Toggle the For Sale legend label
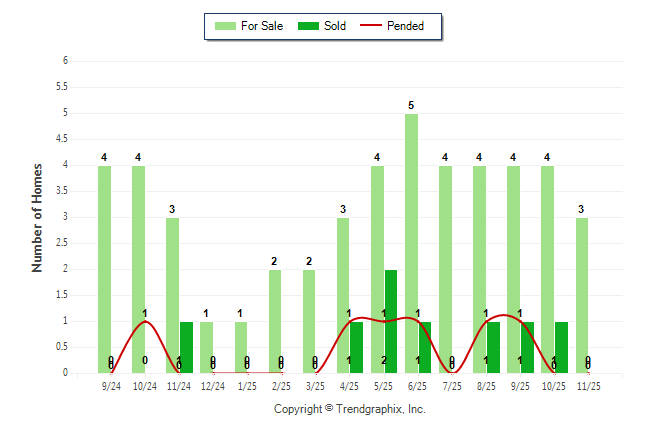 [x=262, y=26]
